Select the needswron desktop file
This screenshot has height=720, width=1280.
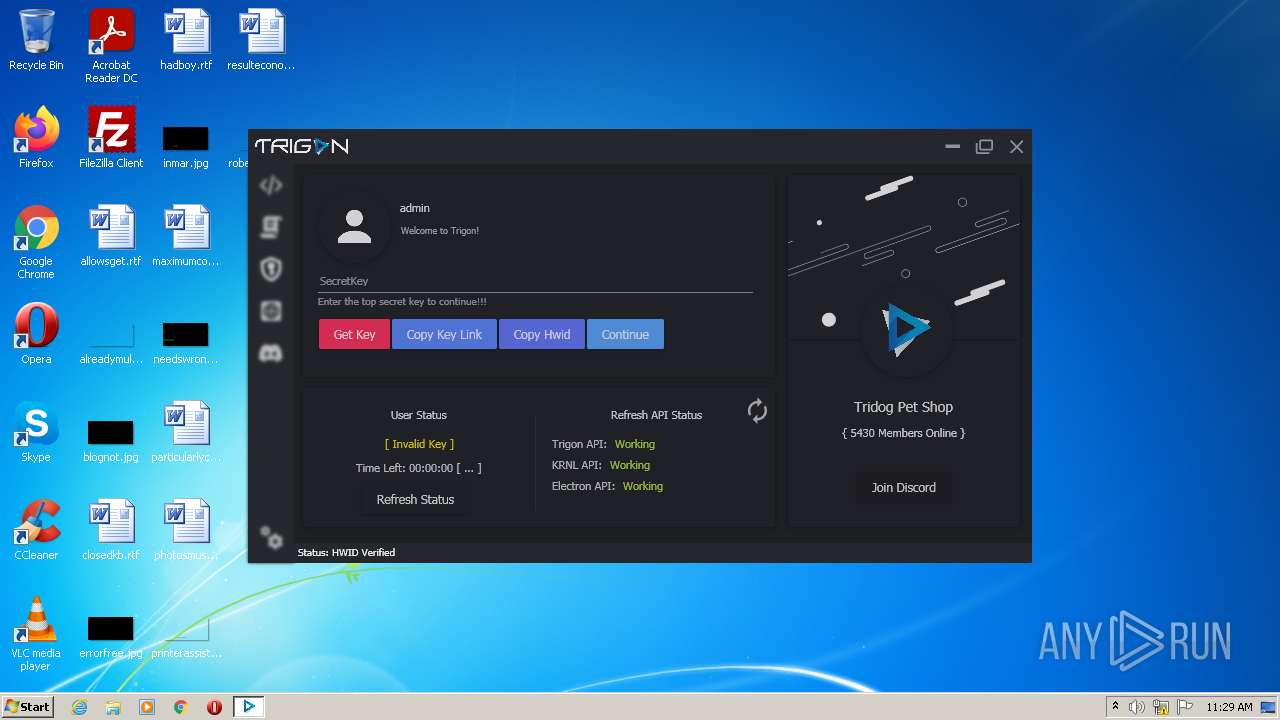(x=186, y=342)
